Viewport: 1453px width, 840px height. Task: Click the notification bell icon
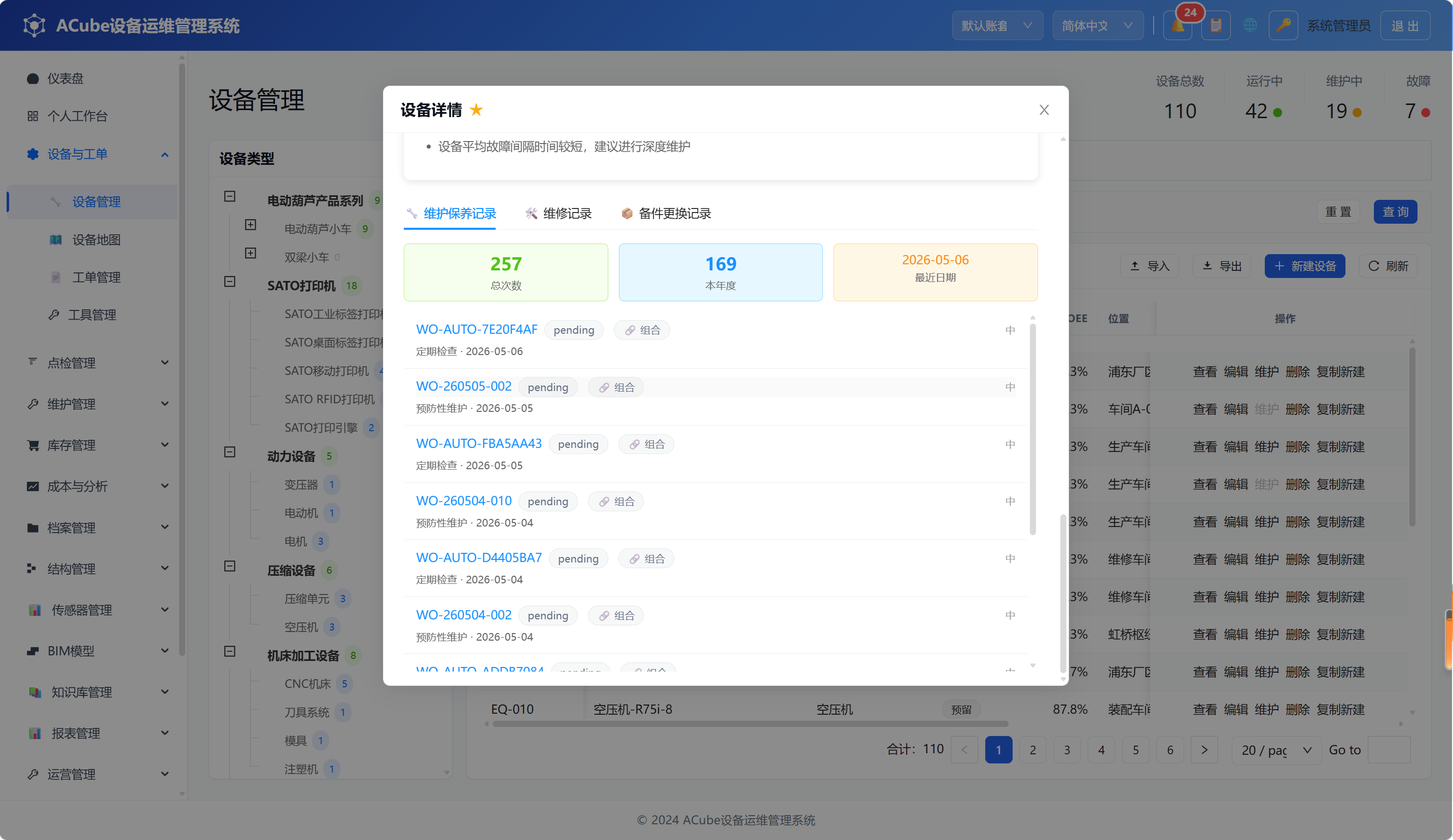coord(1178,26)
